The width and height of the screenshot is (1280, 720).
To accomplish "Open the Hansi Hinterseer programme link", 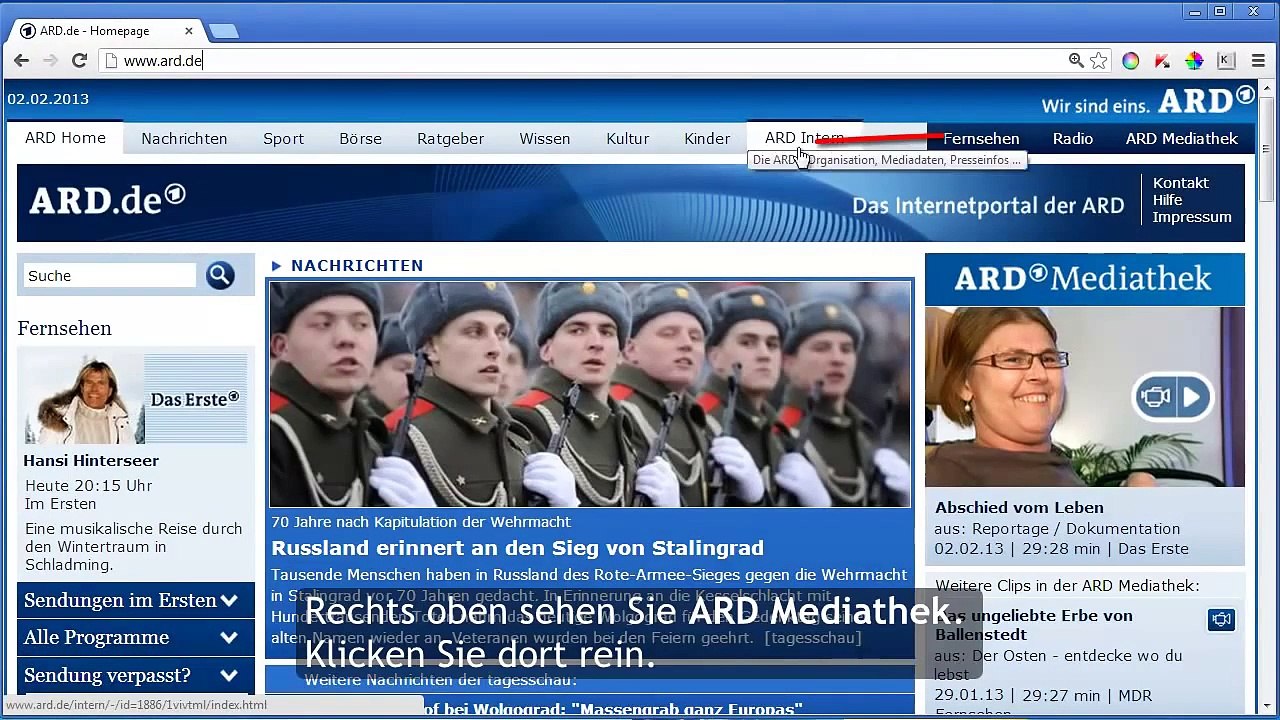I will click(91, 461).
